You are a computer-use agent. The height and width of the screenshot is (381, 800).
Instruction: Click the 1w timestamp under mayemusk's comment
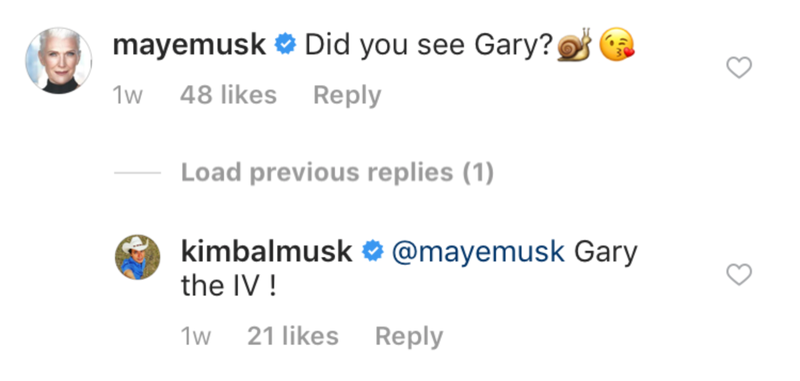[128, 96]
